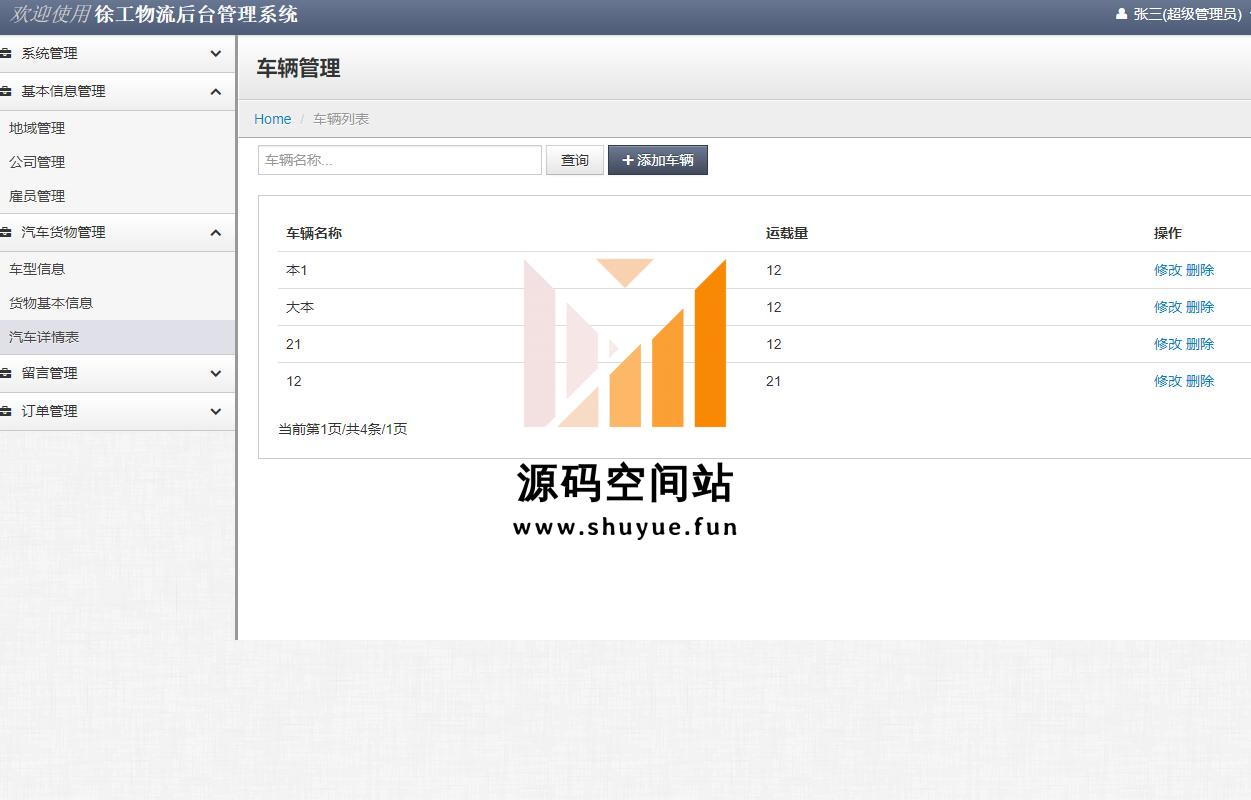The height and width of the screenshot is (800, 1251).
Task: Click the briefcase icon beside 汽车货物管理
Action: tap(5, 232)
